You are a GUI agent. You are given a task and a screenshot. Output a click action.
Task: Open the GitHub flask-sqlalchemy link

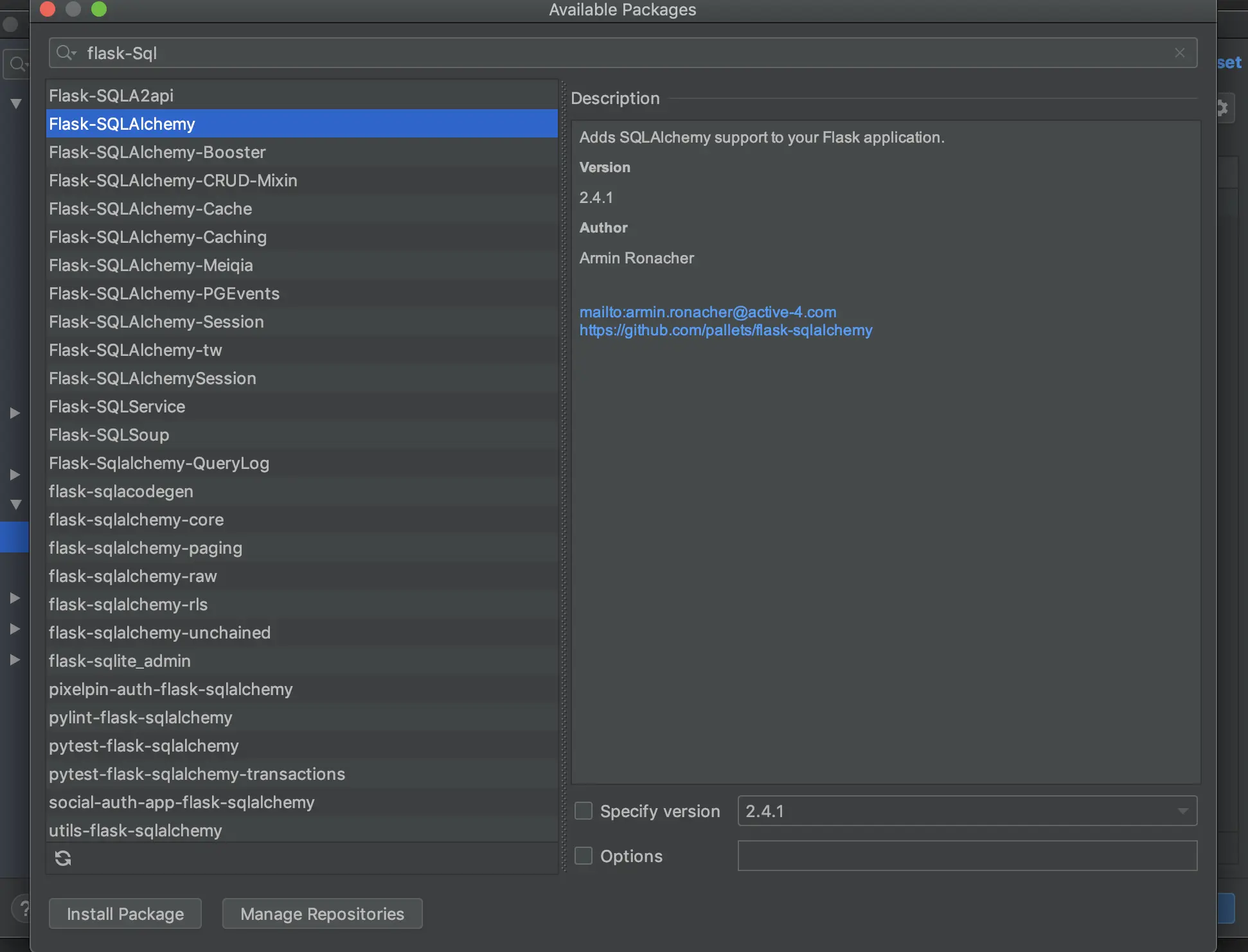click(726, 330)
